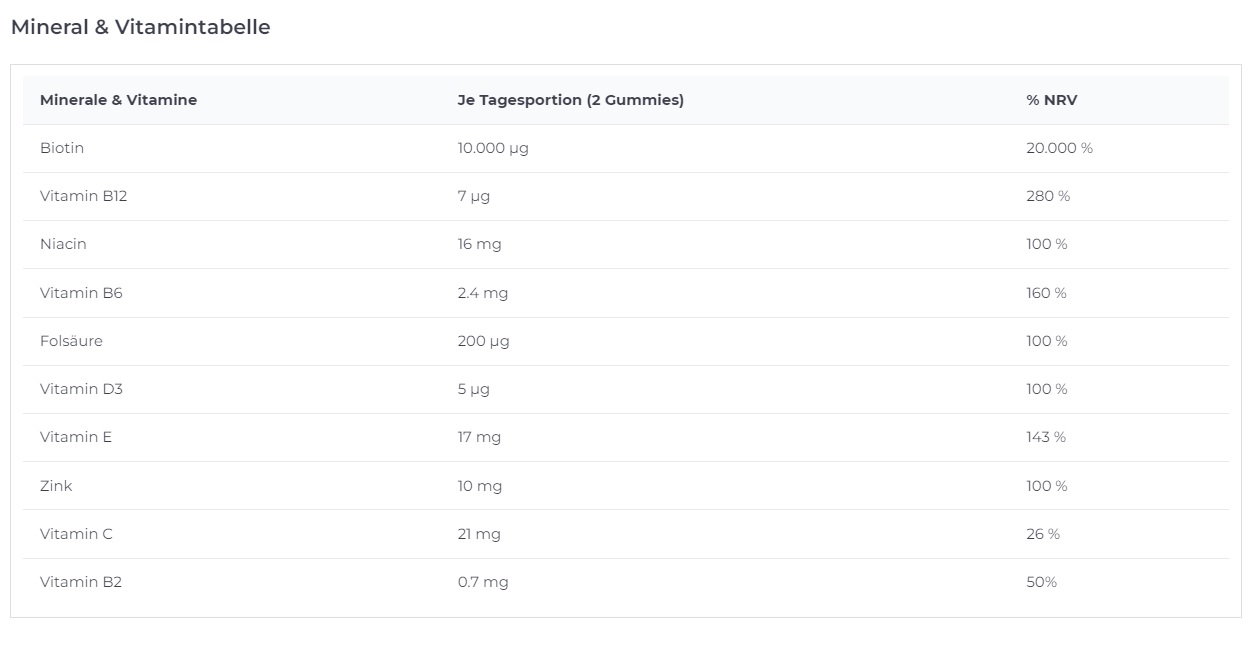Click the 200 µg Folsäure amount

(x=484, y=341)
